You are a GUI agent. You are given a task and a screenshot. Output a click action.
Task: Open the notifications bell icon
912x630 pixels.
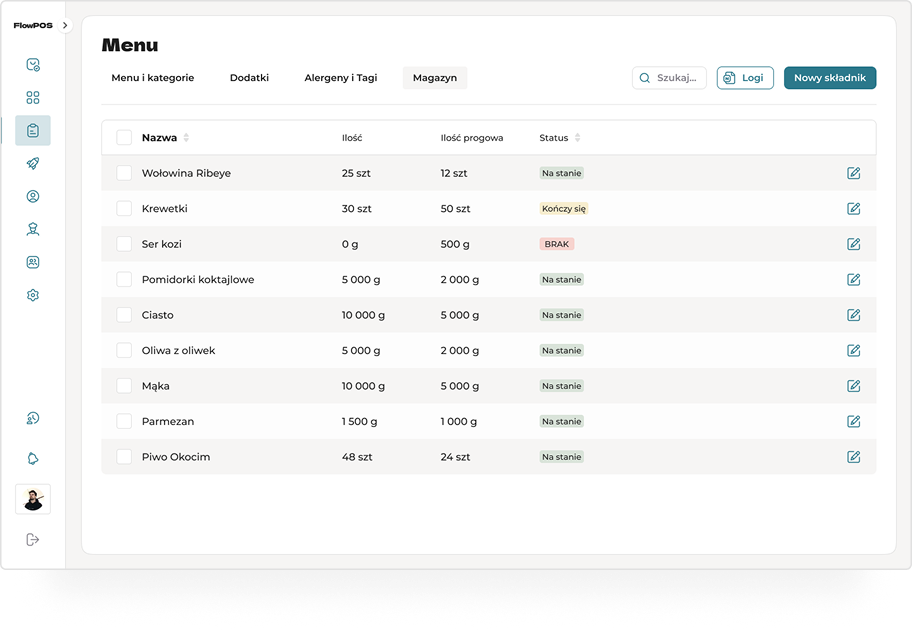33,459
